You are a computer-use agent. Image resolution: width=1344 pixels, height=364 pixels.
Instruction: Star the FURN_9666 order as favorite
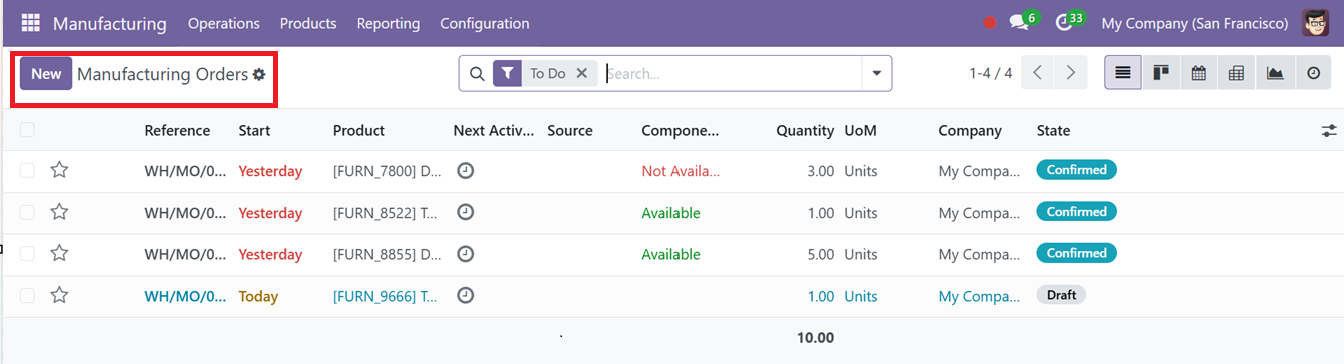coord(59,295)
